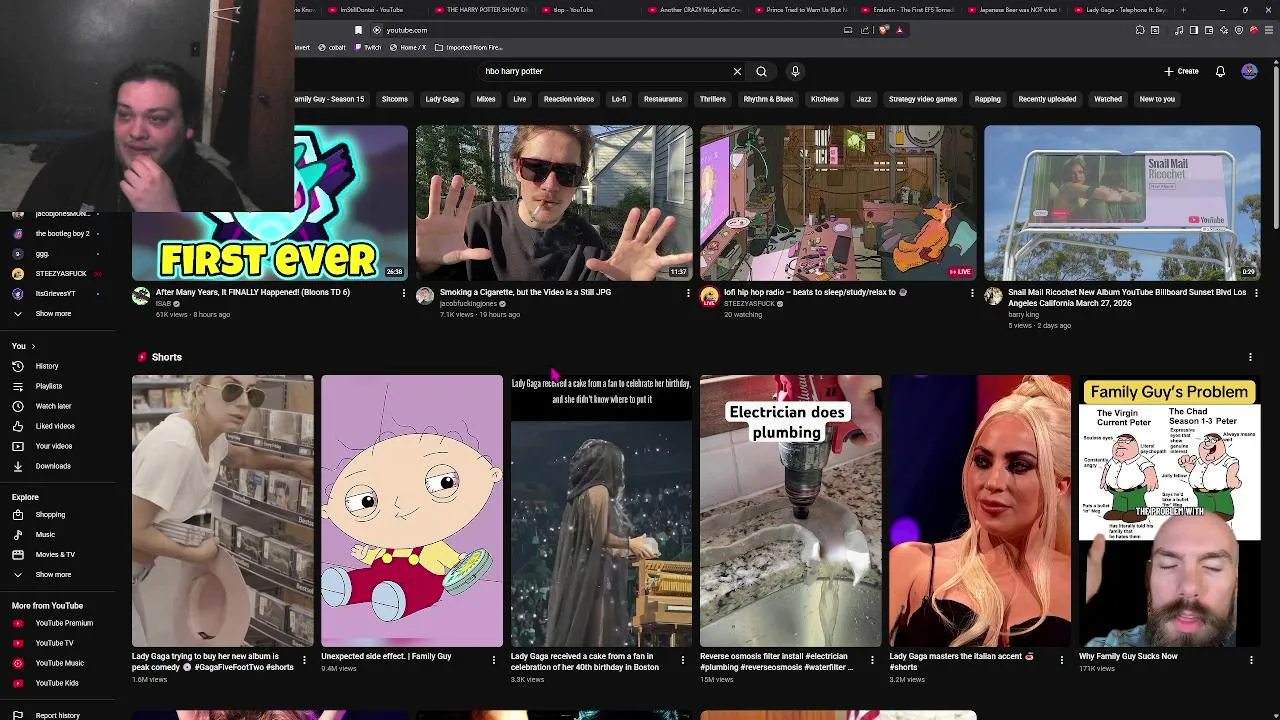The width and height of the screenshot is (1280, 720).
Task: Switch to THE HARRY POTTER SHOW browser tab
Action: tap(481, 10)
